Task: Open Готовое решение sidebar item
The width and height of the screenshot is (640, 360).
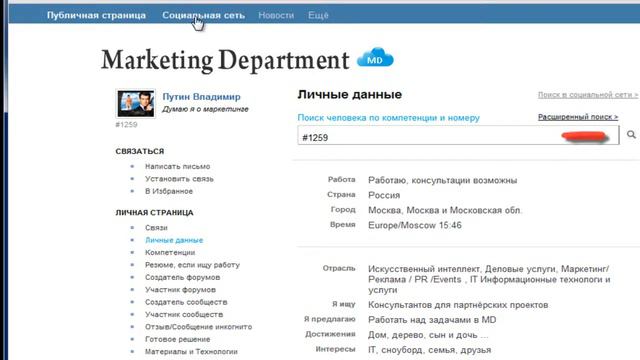Action: [x=178, y=339]
